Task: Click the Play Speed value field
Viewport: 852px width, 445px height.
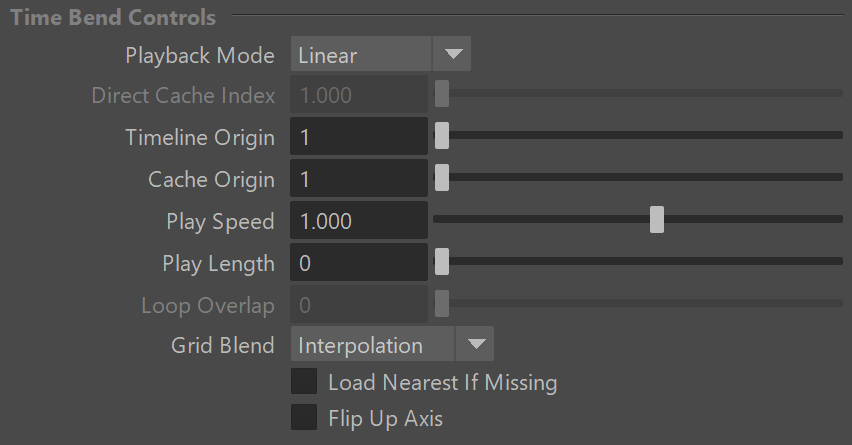Action: (x=359, y=220)
